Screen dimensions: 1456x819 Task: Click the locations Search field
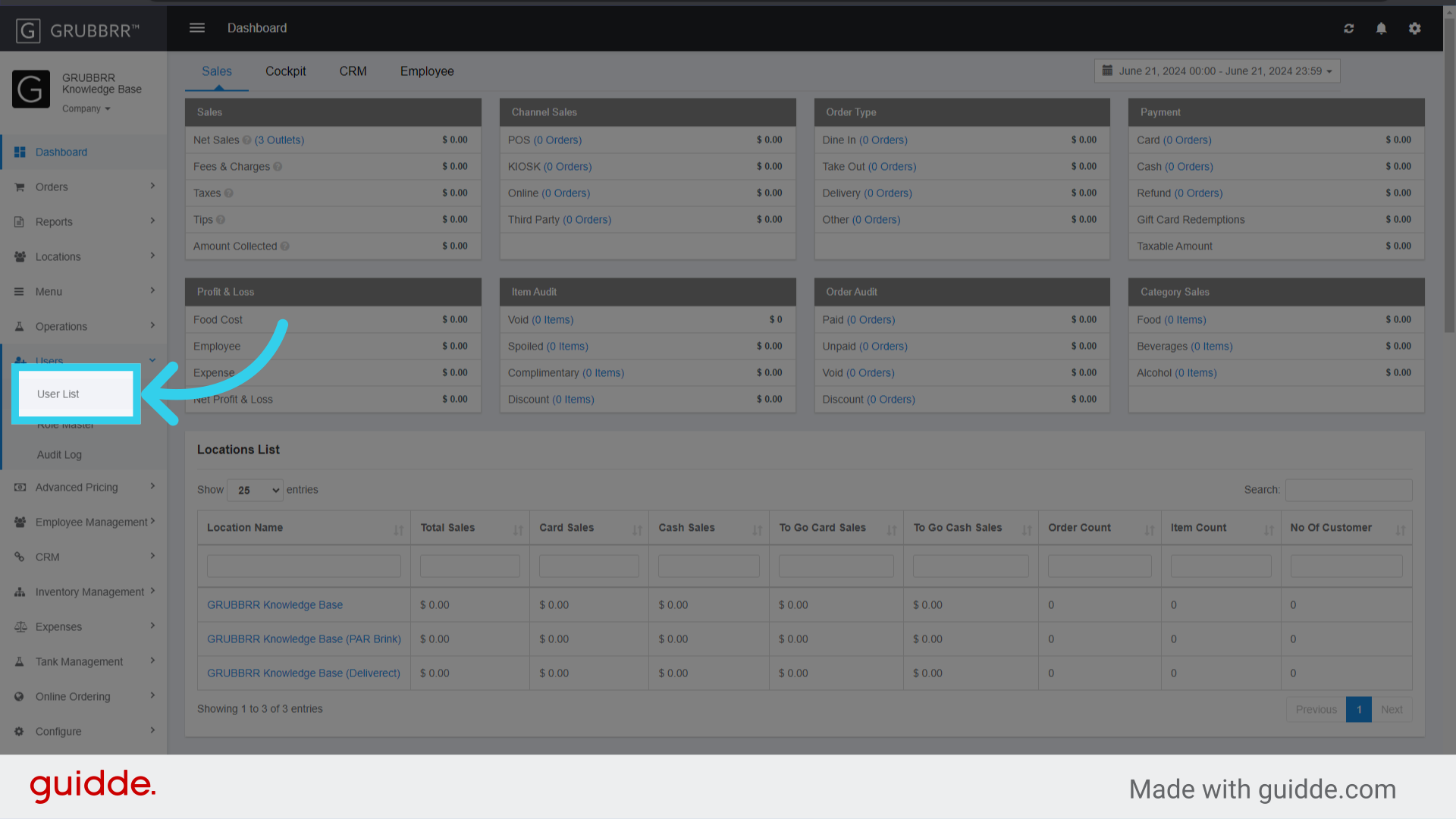tap(1348, 490)
